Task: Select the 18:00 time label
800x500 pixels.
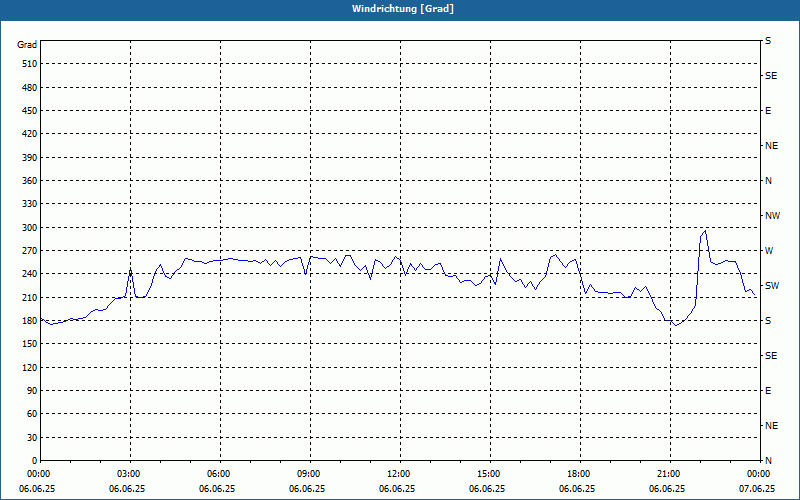Action: click(580, 474)
